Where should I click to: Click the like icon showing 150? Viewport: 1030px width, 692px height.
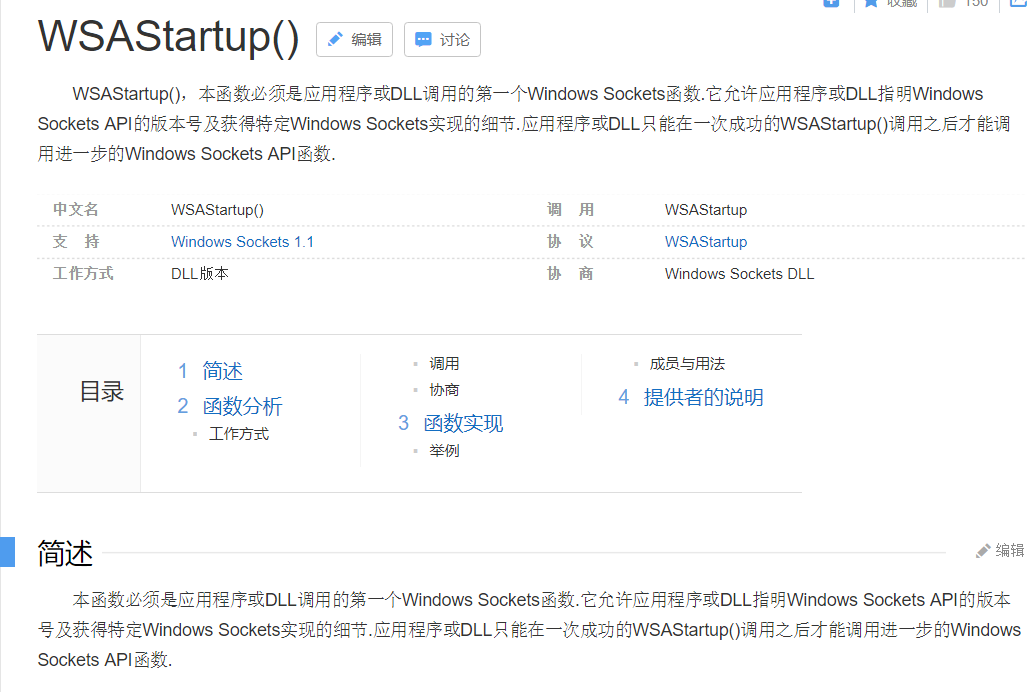[946, 4]
